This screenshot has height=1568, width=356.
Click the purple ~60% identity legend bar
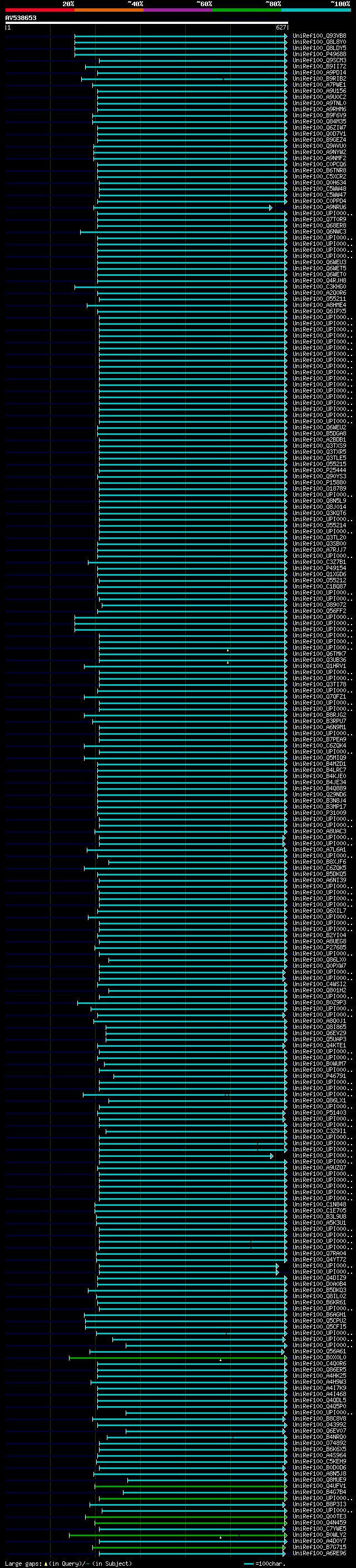(177, 10)
